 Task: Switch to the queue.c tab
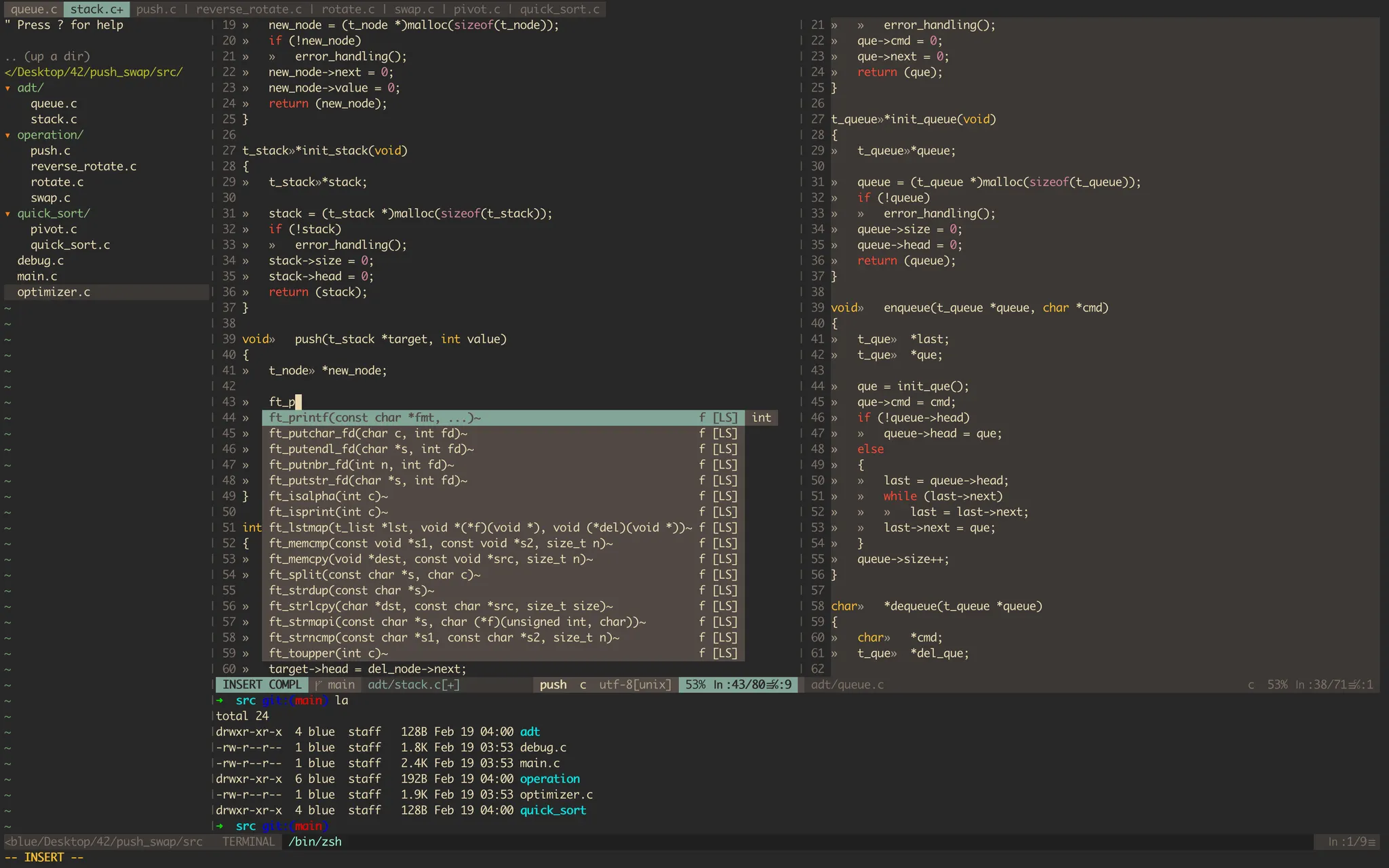coord(33,9)
